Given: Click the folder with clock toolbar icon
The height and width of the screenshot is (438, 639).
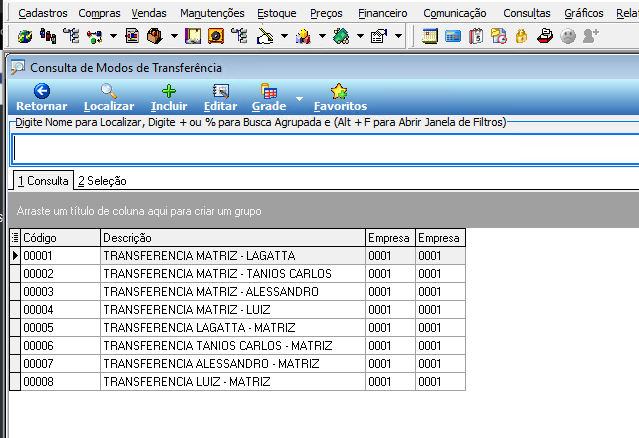Looking at the screenshot, I should tap(499, 36).
